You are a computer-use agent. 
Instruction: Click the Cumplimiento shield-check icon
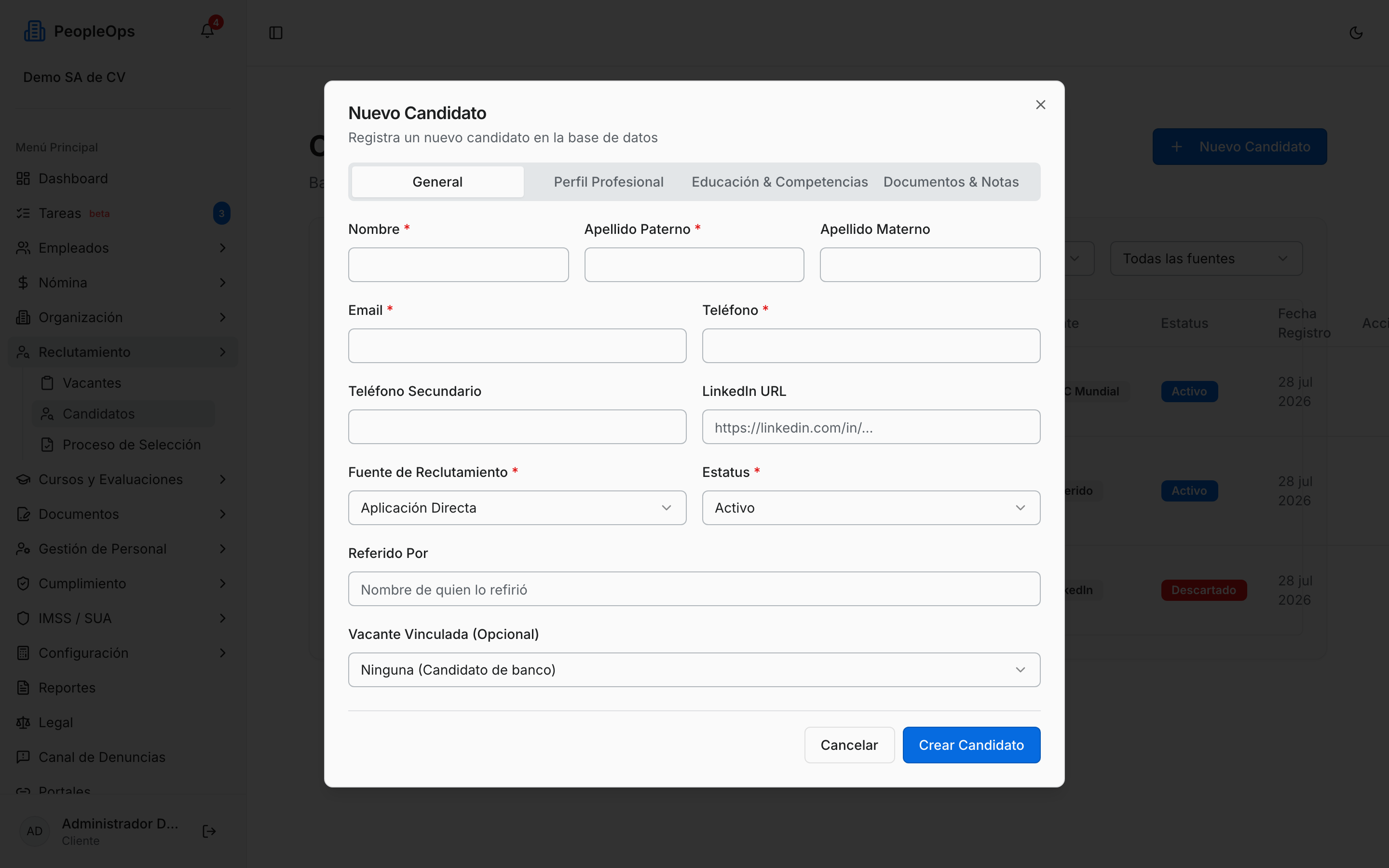click(x=23, y=583)
